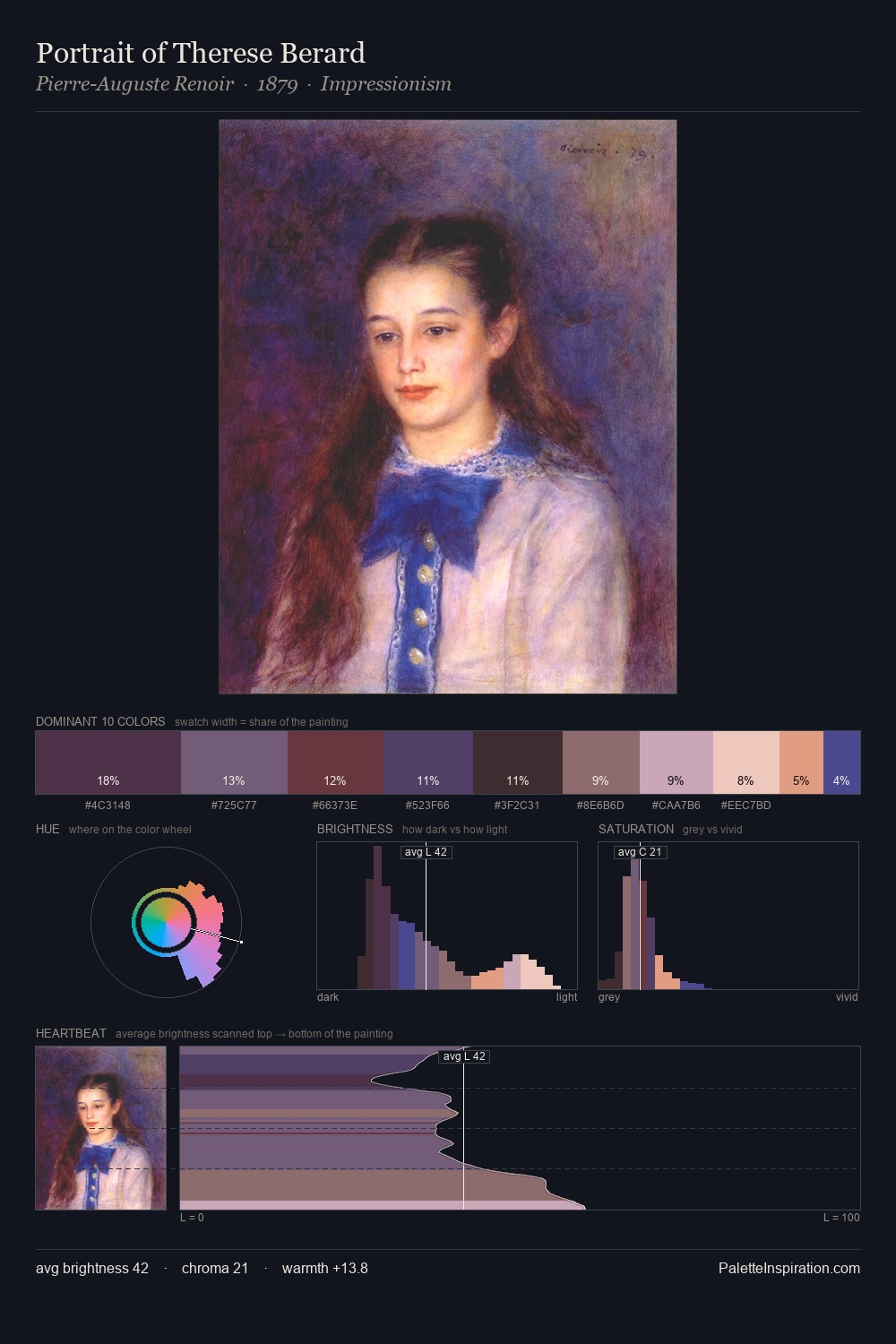Click the main Renoir portrait painting image
Viewport: 896px width, 1344px height.
[x=448, y=407]
